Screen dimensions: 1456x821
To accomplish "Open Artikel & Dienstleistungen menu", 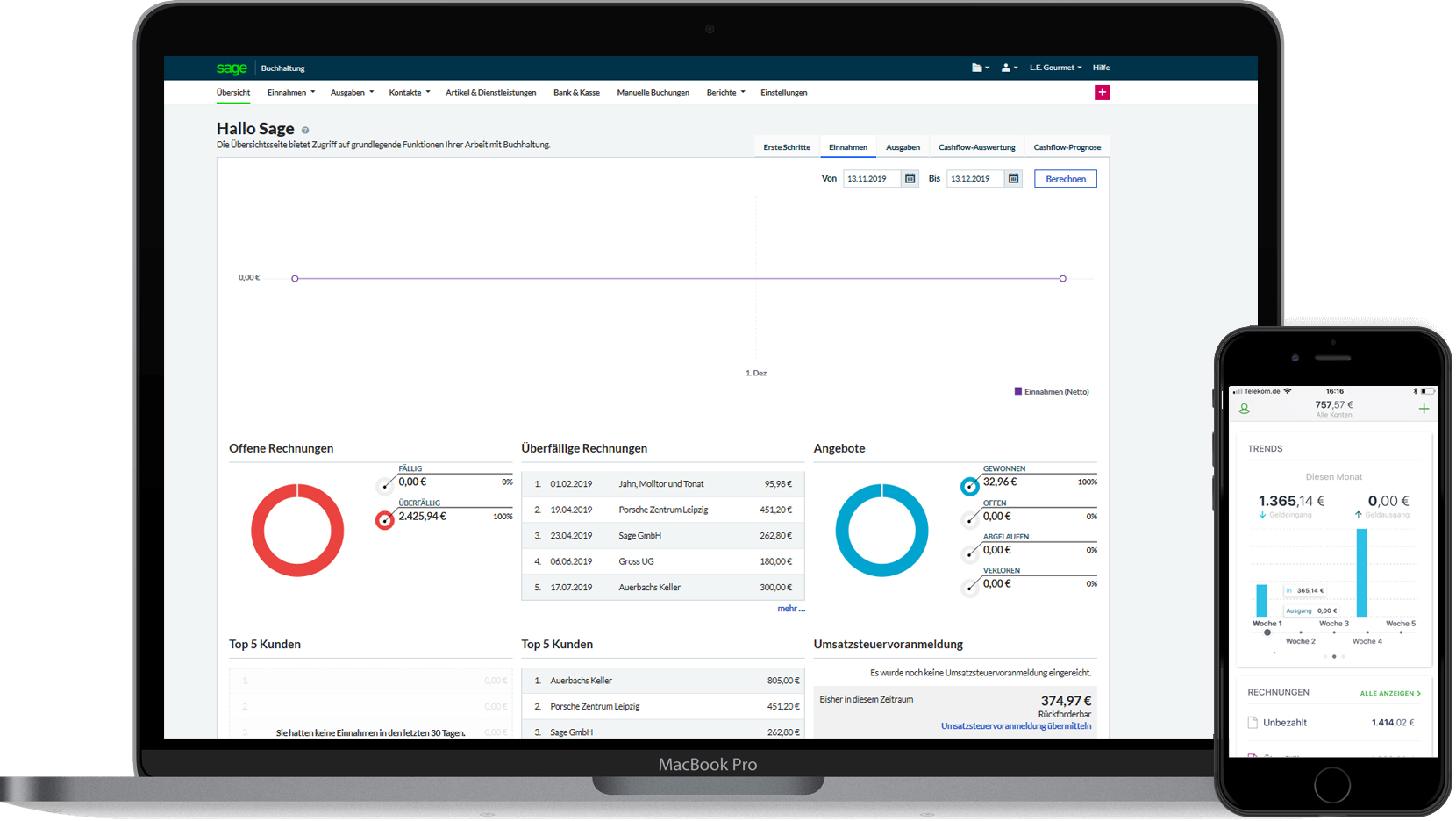I will coord(490,93).
